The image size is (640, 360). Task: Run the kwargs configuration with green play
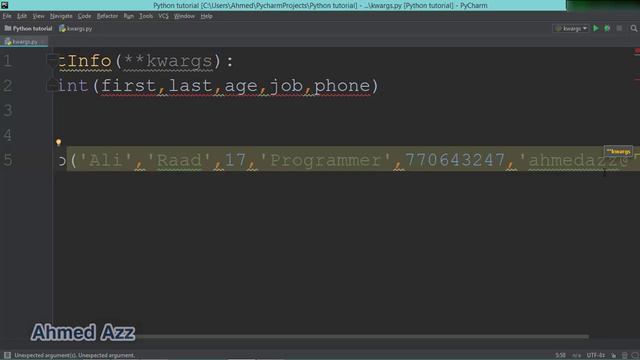point(596,29)
